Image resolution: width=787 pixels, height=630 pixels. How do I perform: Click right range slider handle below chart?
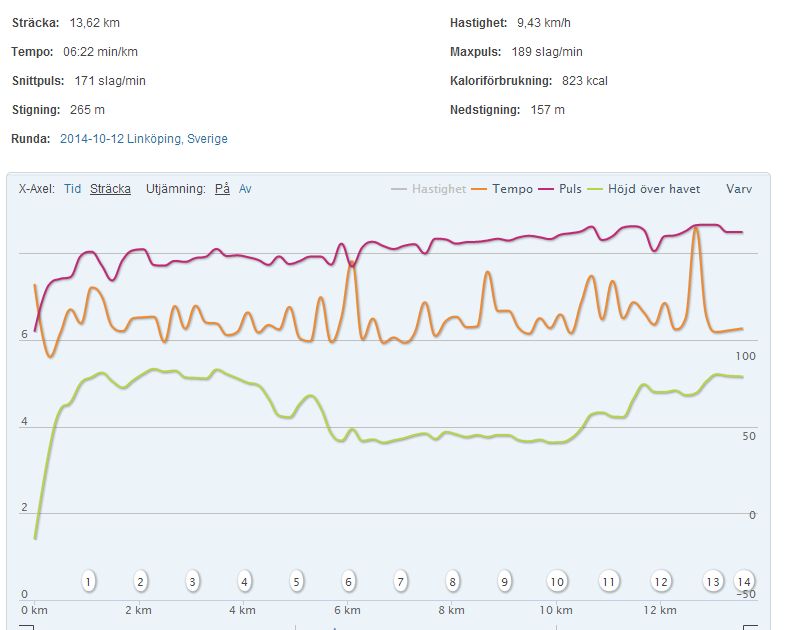(x=752, y=627)
